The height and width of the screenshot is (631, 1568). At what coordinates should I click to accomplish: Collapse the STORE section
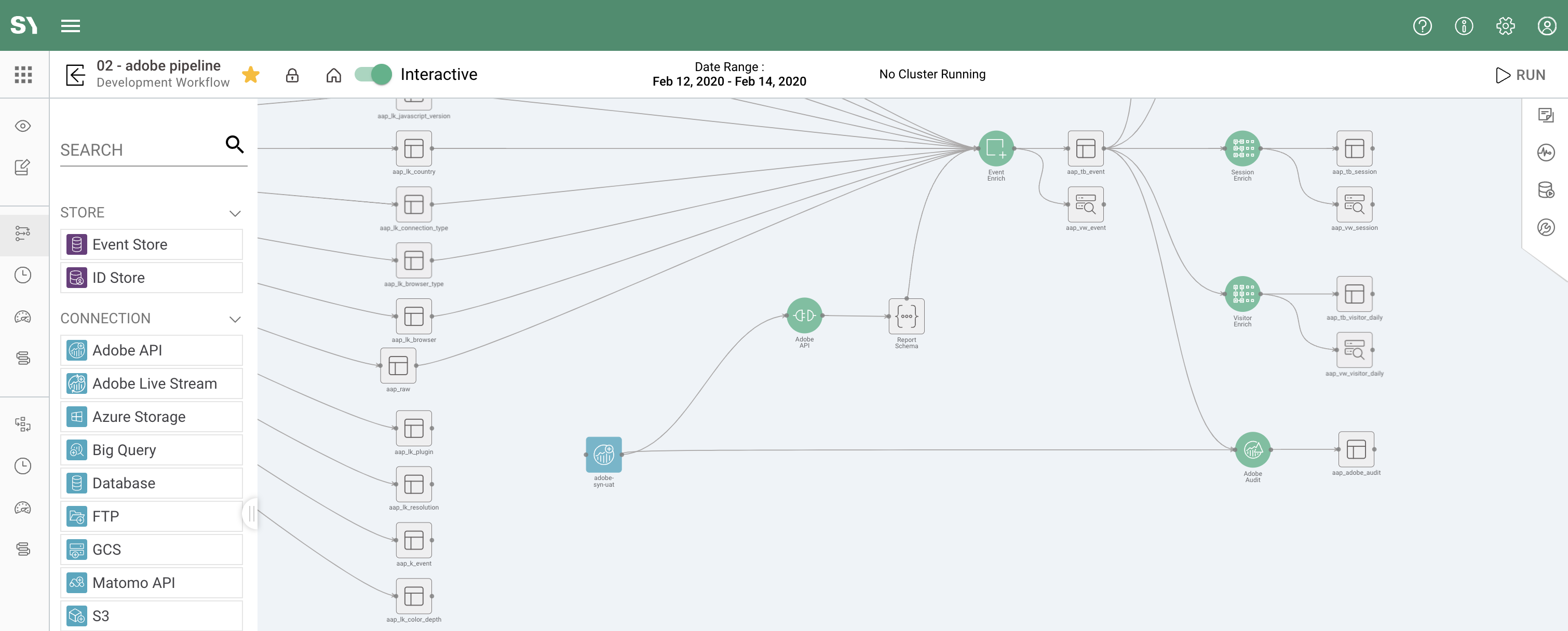tap(235, 213)
